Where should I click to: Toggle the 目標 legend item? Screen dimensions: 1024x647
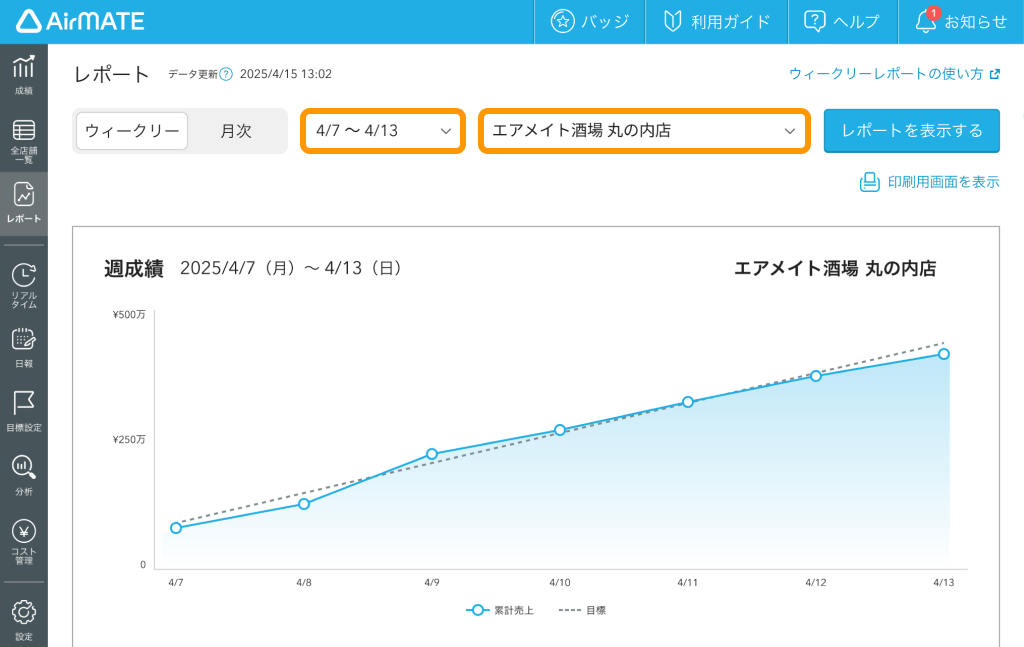click(x=583, y=610)
